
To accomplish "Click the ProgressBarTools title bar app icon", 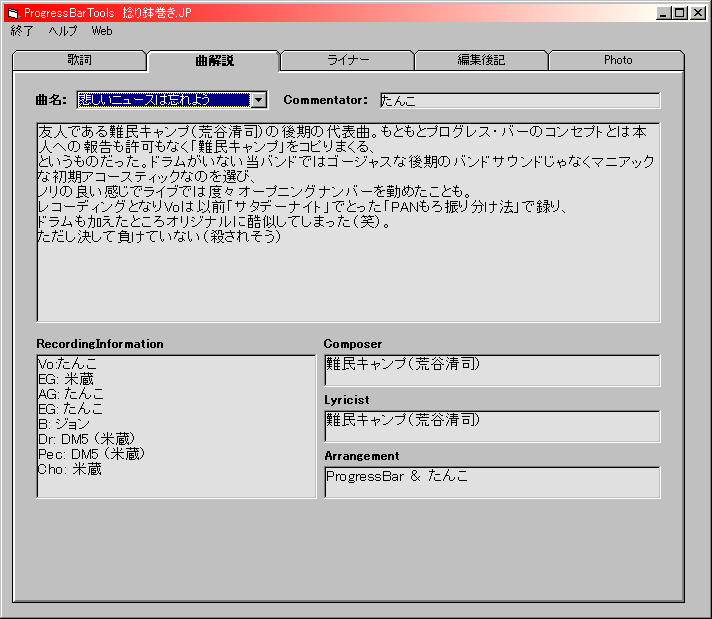I will [x=14, y=13].
